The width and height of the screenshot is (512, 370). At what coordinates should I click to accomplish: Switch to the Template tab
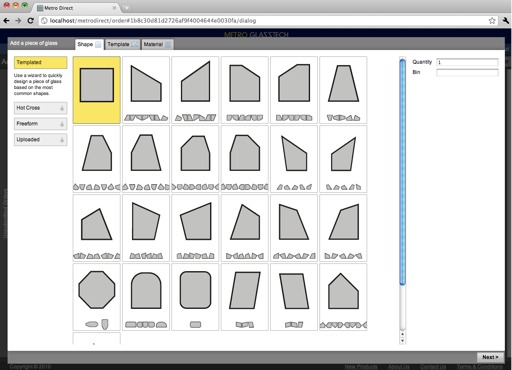tap(122, 44)
